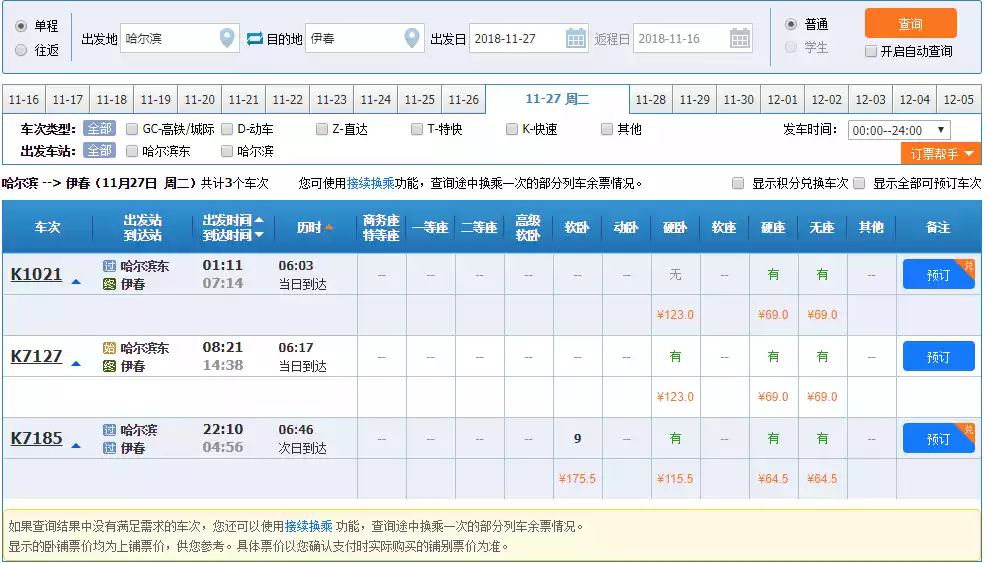985x563 pixels.
Task: Select the 往返 round-trip radio button
Action: [x=21, y=50]
